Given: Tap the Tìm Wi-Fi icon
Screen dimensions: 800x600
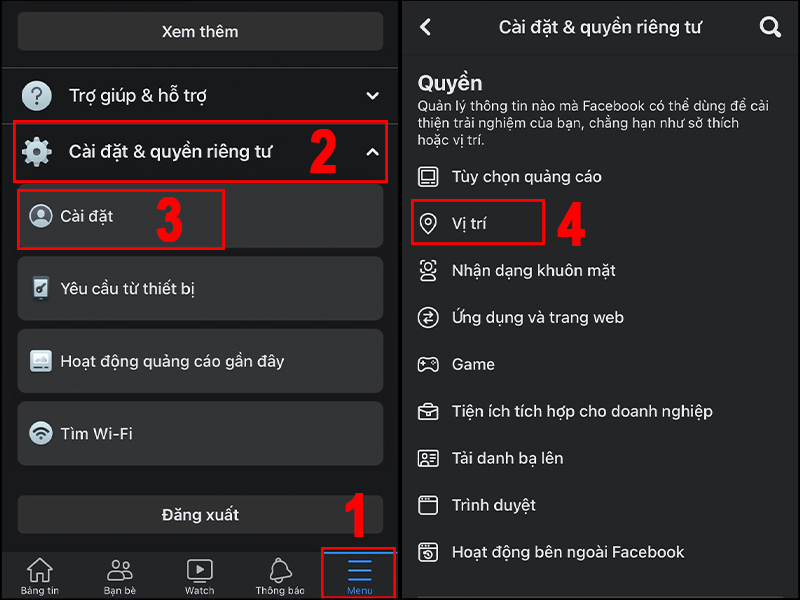Looking at the screenshot, I should (40, 433).
